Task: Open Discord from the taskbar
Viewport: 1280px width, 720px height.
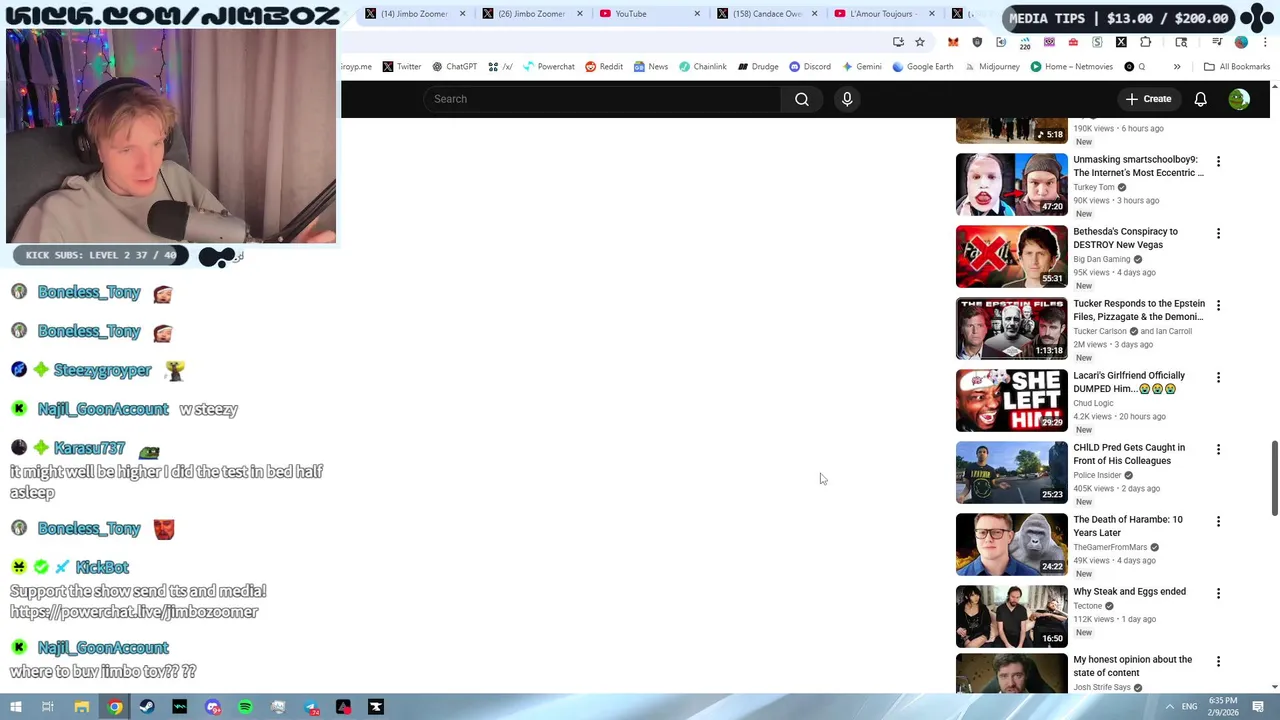Action: click(x=212, y=707)
